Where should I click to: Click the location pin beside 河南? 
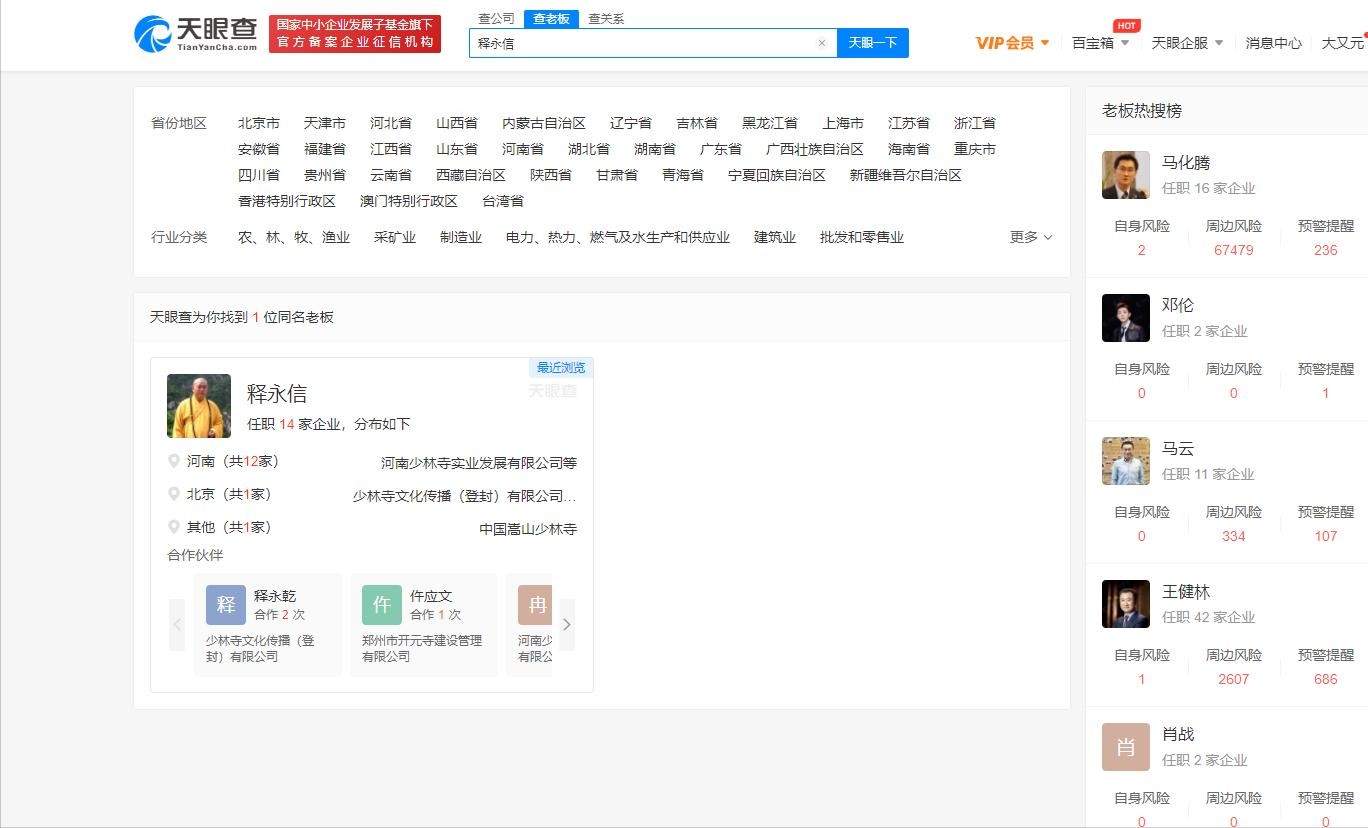[174, 462]
